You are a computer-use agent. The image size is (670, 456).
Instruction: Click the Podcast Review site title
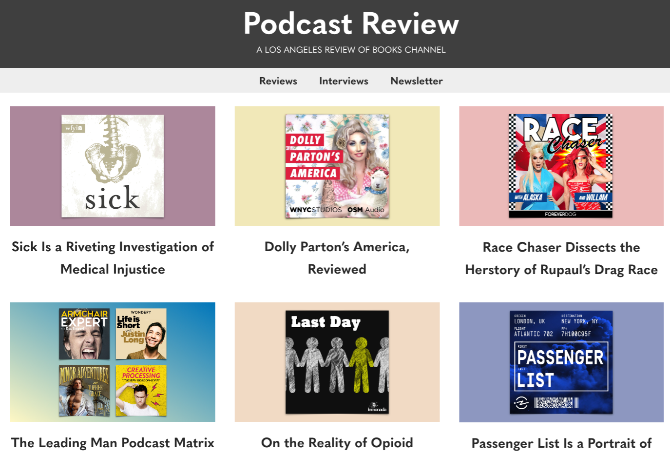coord(351,24)
